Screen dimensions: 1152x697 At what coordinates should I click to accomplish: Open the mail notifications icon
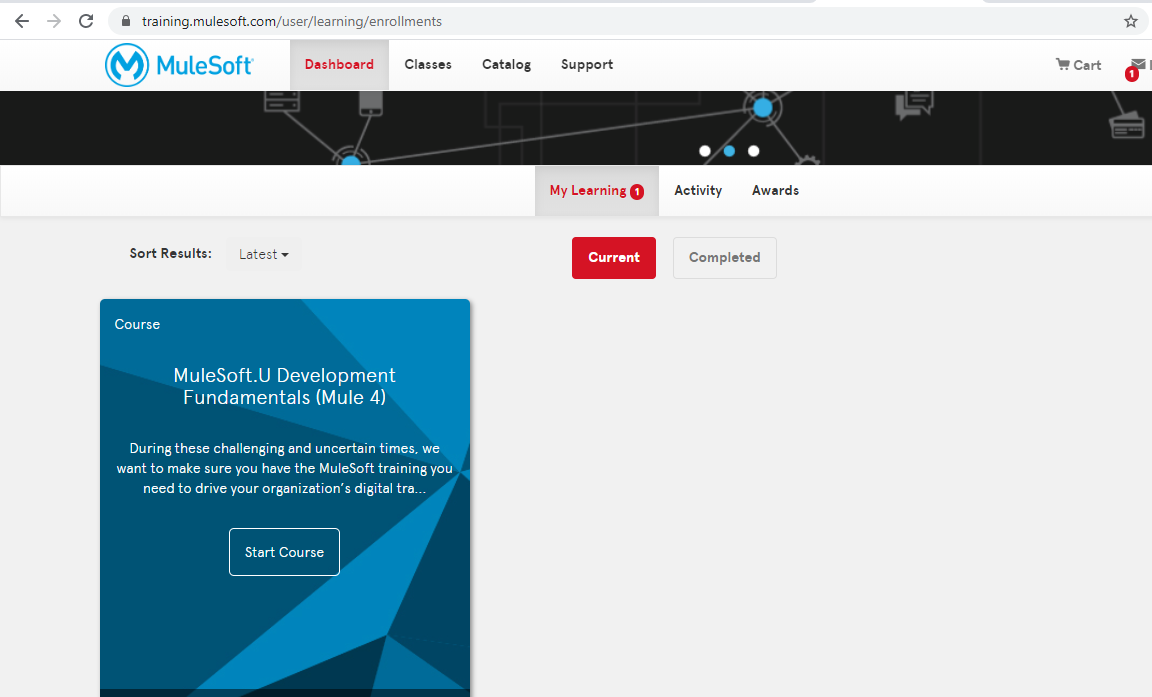pos(1137,66)
